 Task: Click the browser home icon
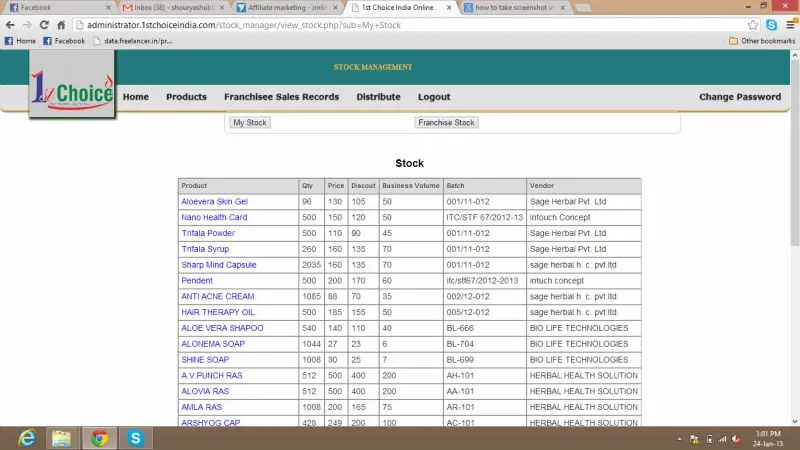63,24
